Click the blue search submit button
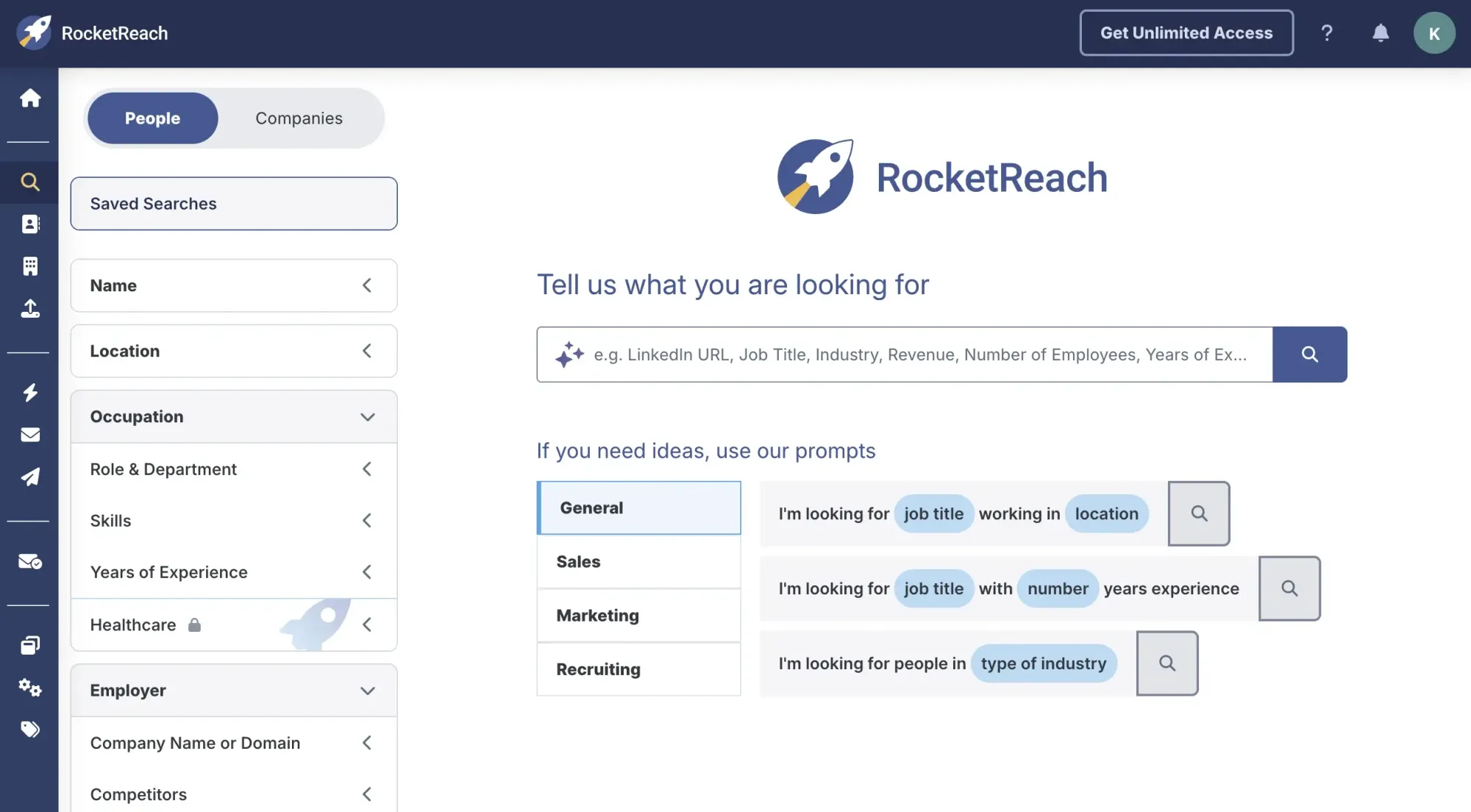Viewport: 1471px width, 812px height. pos(1309,355)
